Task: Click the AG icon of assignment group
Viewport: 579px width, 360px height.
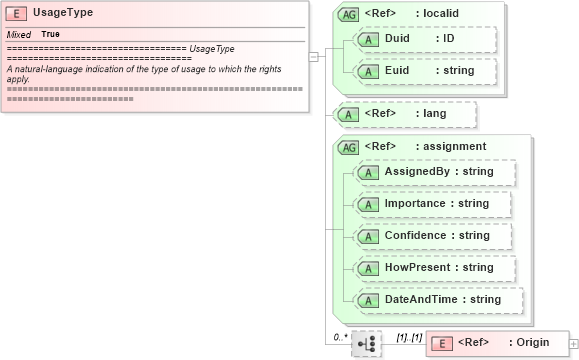Action: pyautogui.click(x=348, y=148)
